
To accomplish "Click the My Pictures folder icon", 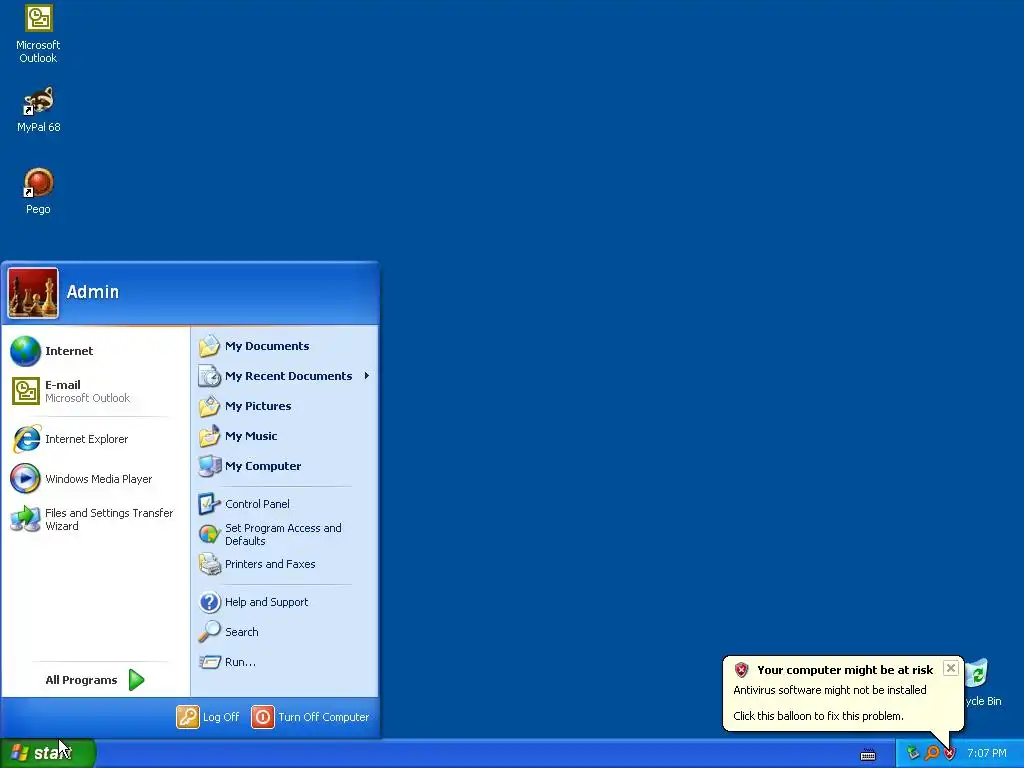I will pos(210,406).
